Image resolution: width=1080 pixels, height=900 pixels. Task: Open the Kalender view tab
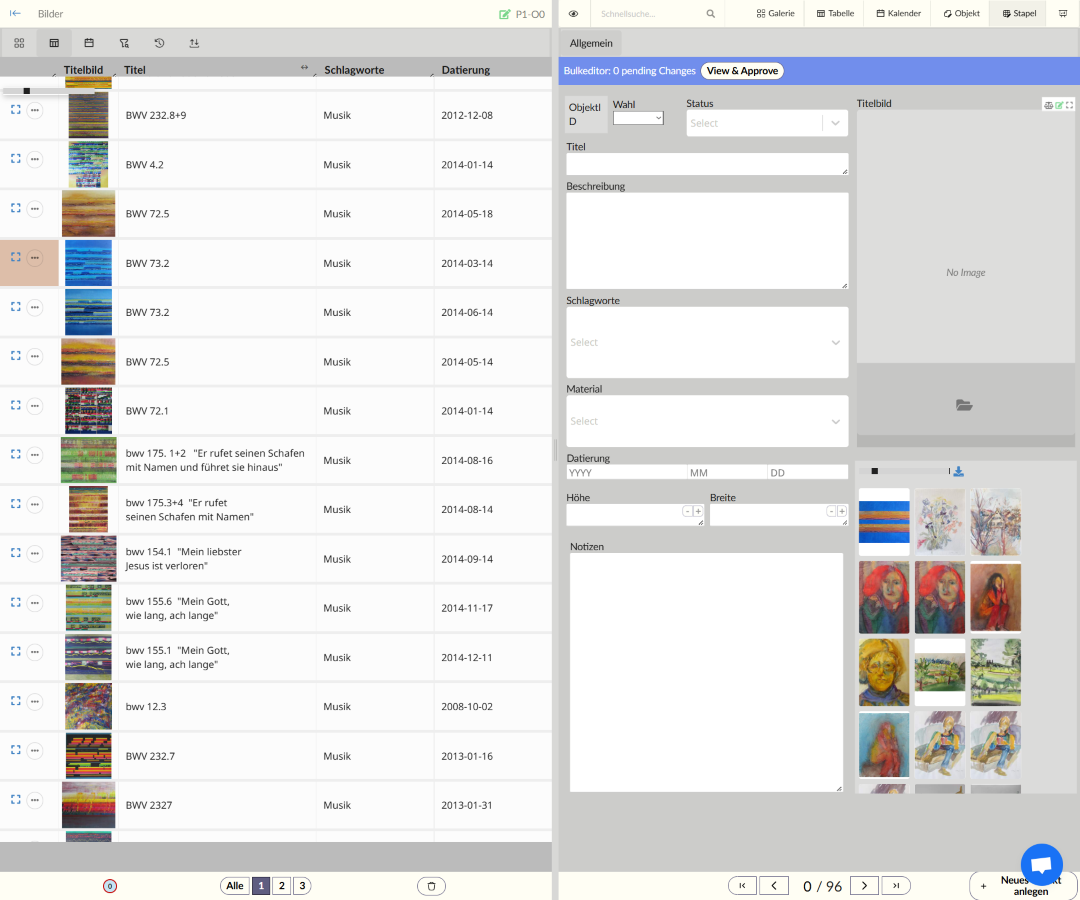(898, 14)
